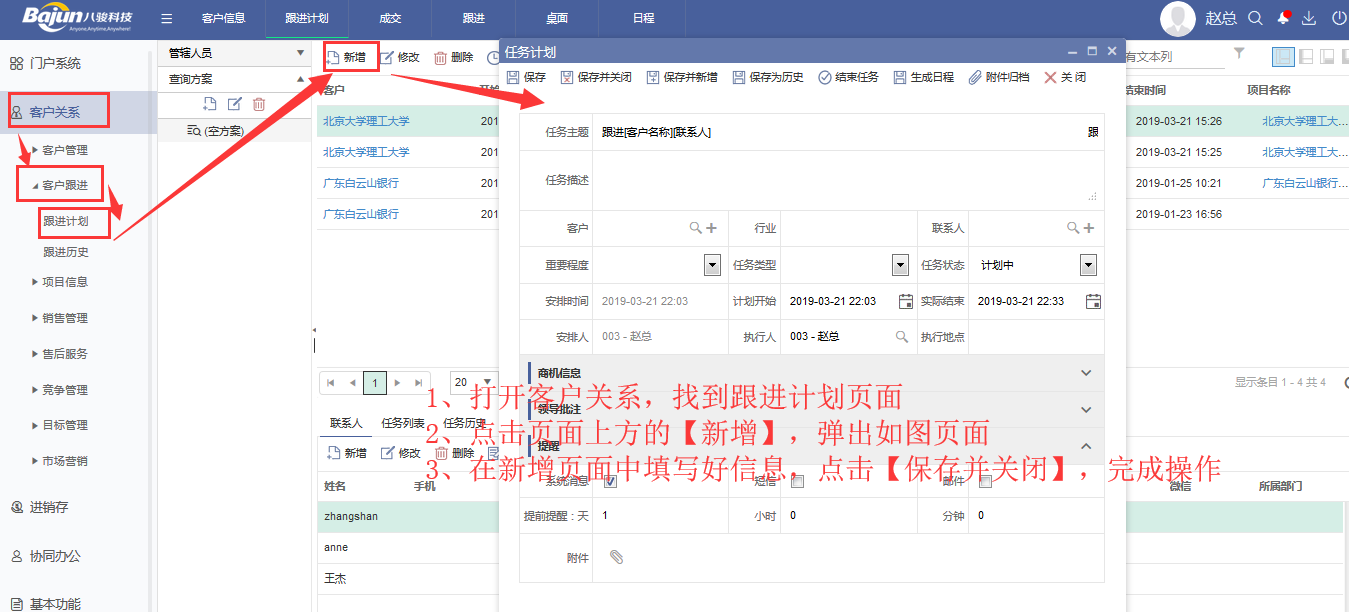Open 跟进历史 in the sidebar

[66, 252]
